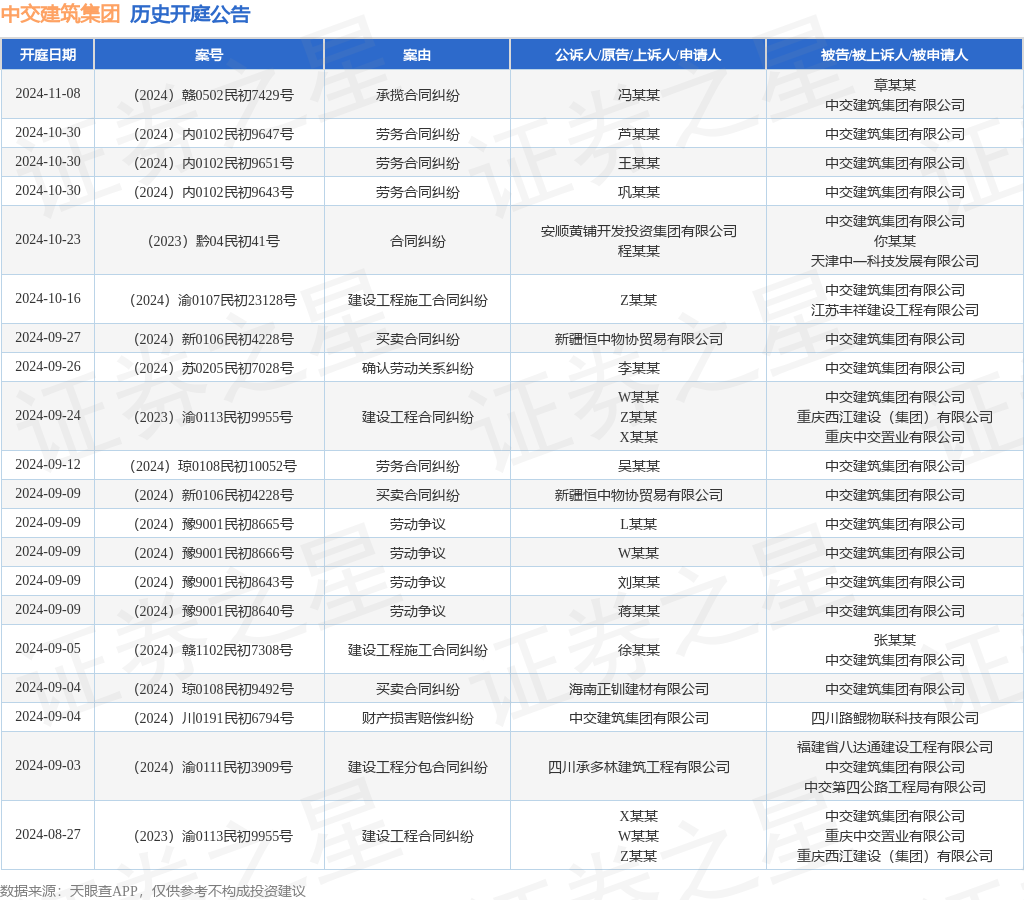This screenshot has height=900, width=1024.
Task: Click plaintiff 芦某某
Action: coord(639,135)
